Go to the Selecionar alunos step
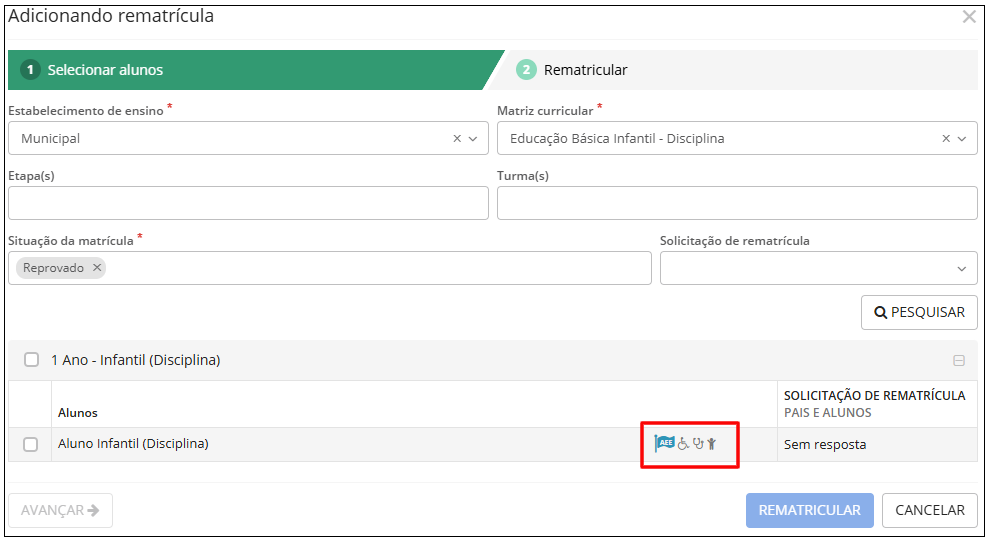 click(x=105, y=70)
